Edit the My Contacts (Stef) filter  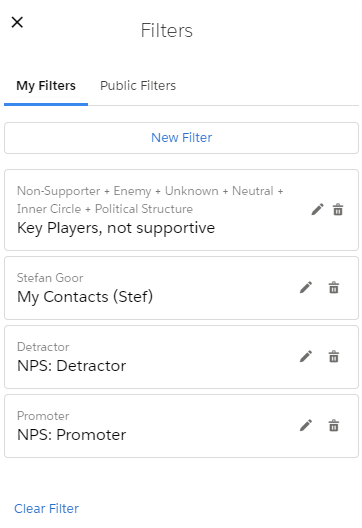coord(306,288)
